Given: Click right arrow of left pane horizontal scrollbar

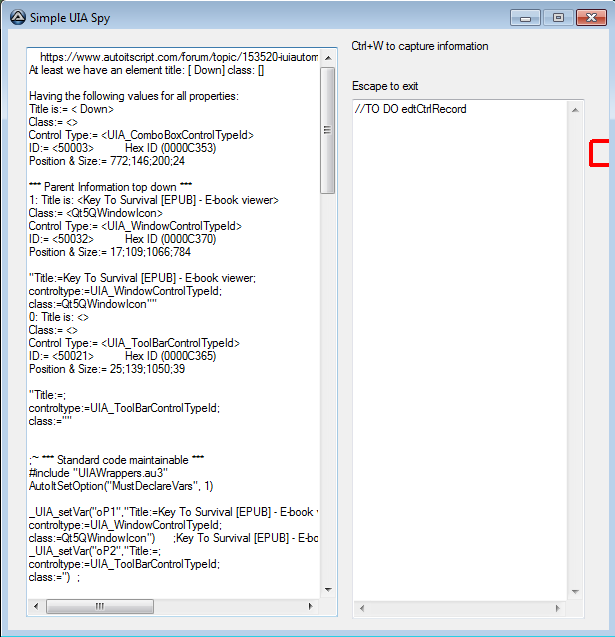Looking at the screenshot, I should click(x=311, y=607).
